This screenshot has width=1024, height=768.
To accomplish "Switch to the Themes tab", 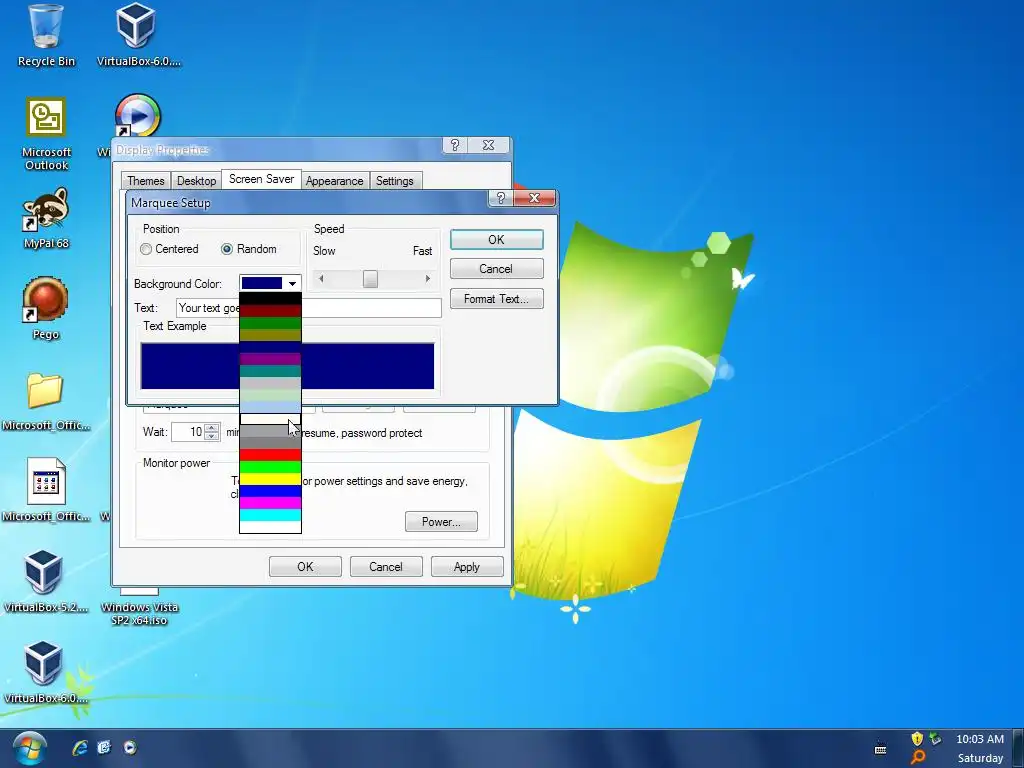I will pyautogui.click(x=146, y=181).
